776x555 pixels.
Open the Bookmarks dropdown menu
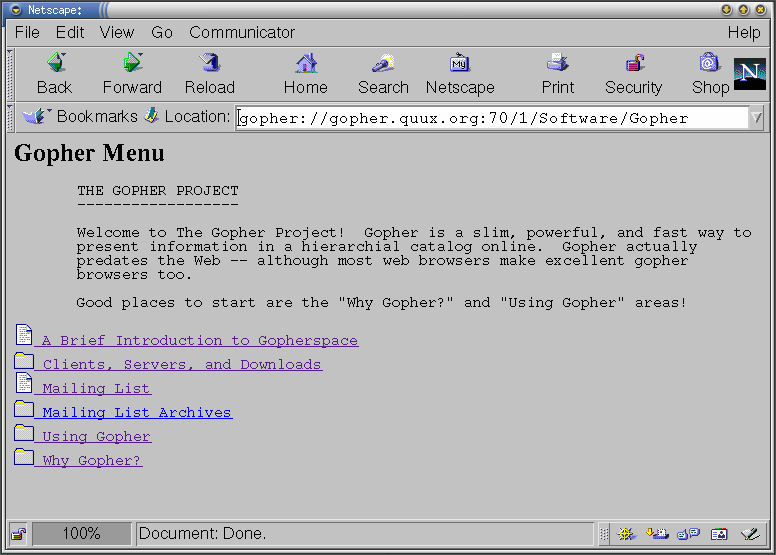(x=80, y=117)
